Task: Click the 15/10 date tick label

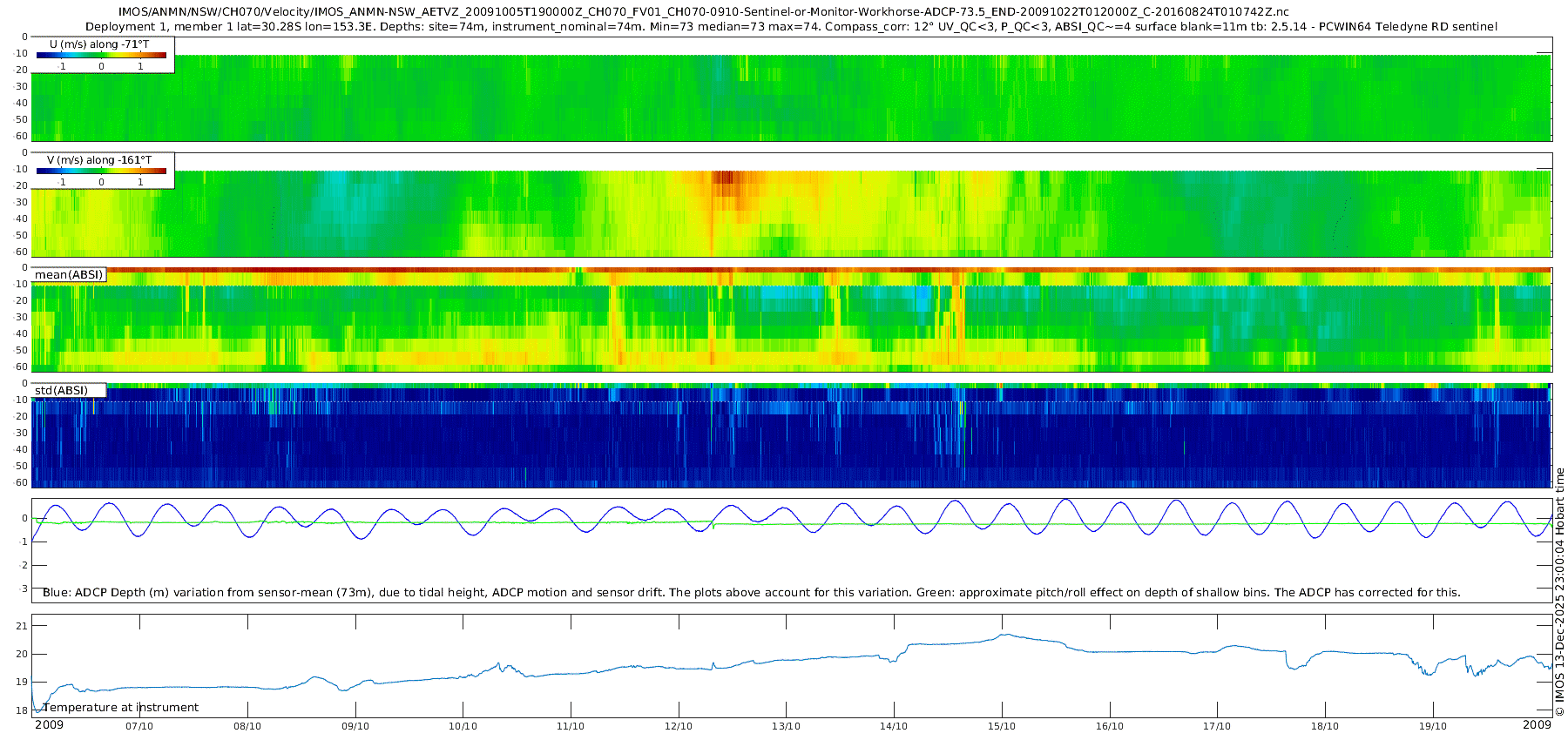Action: tap(1002, 726)
